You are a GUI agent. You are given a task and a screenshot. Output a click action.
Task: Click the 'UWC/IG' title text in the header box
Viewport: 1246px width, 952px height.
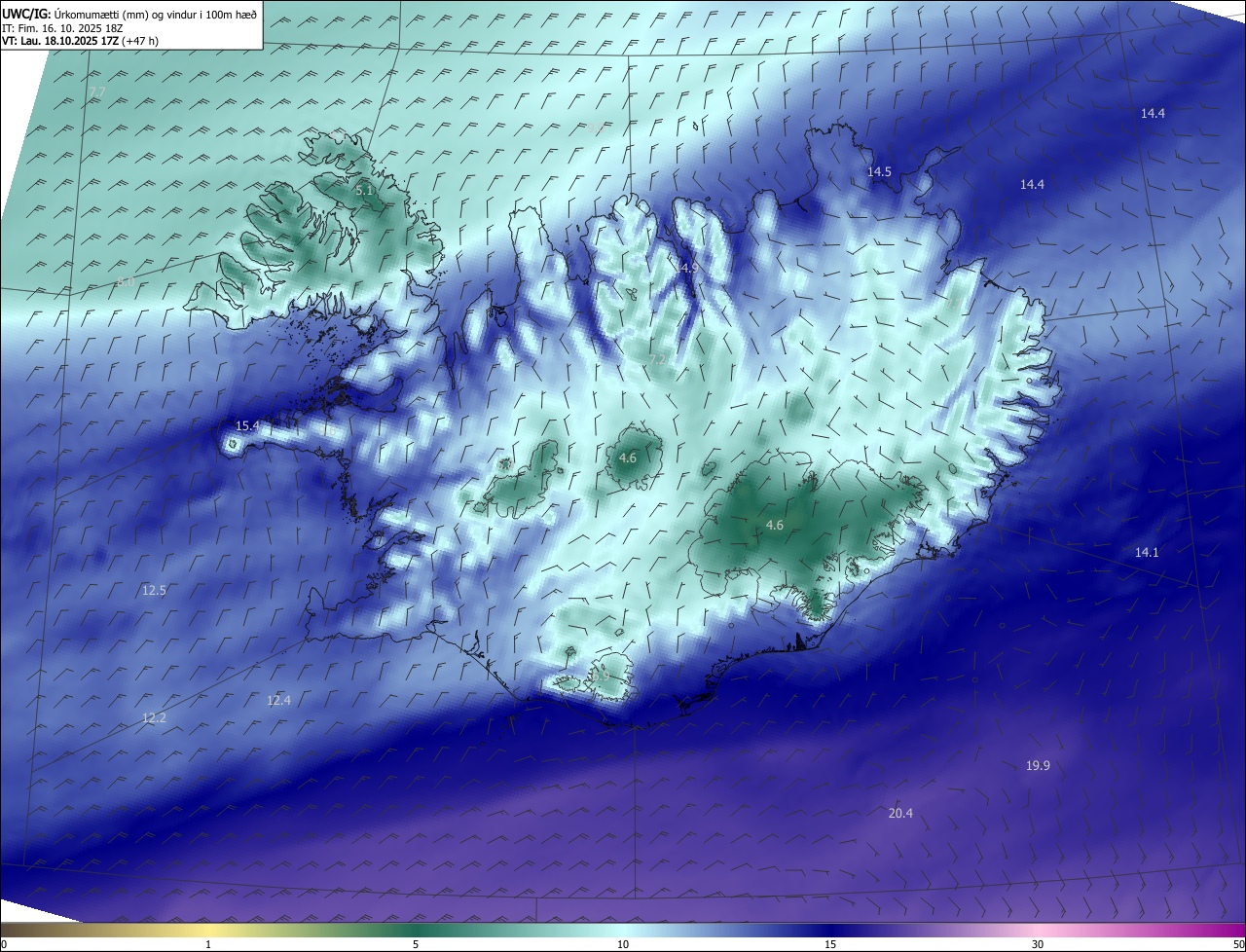pos(25,14)
